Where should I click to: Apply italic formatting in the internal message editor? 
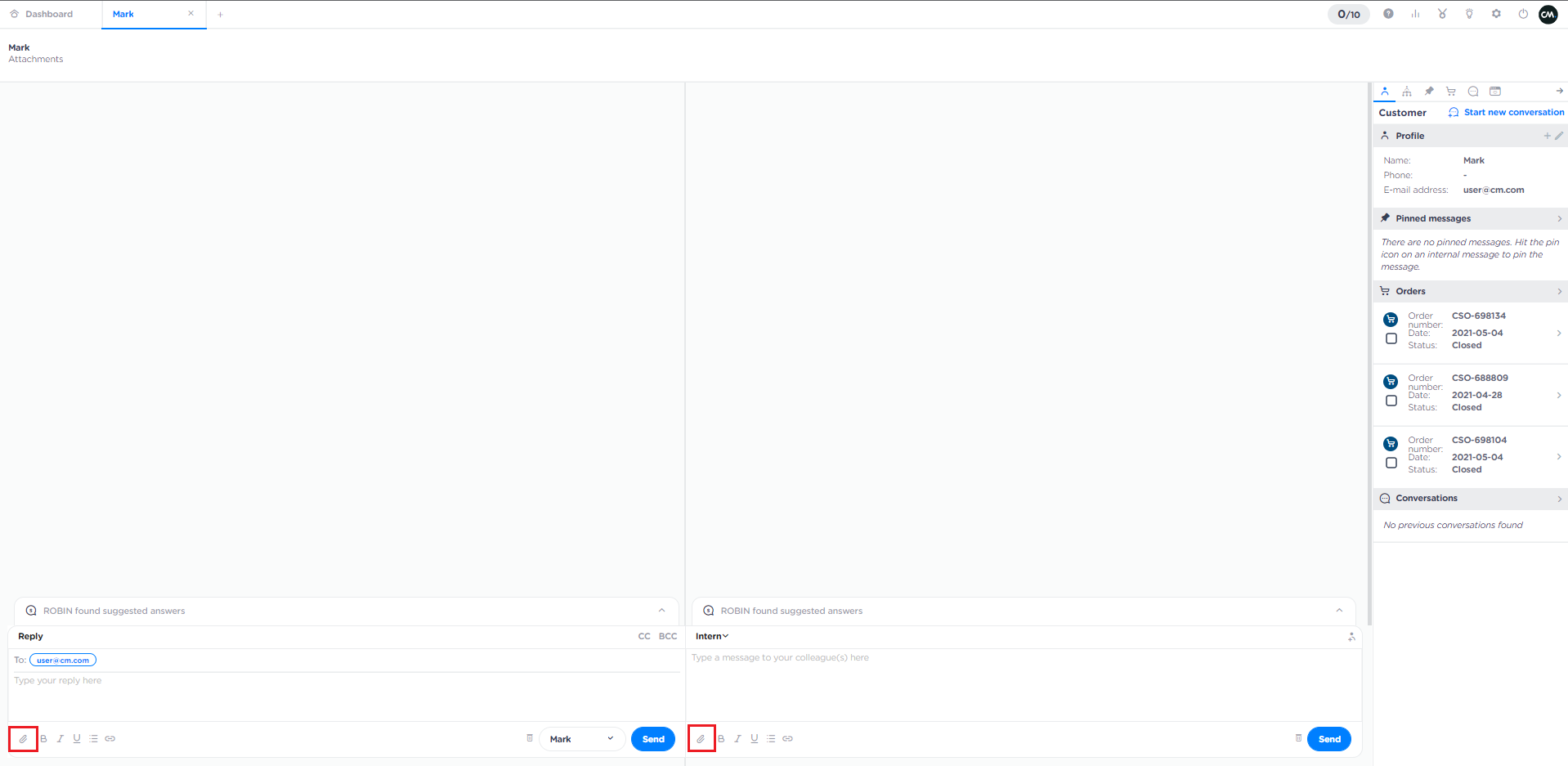(737, 738)
